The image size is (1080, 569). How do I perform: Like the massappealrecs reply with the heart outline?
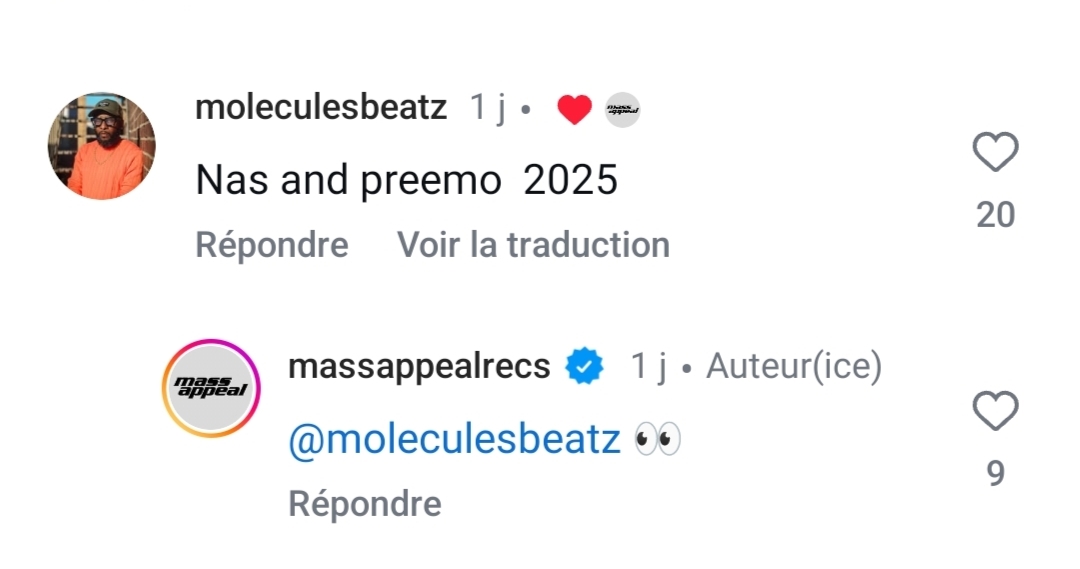(995, 411)
